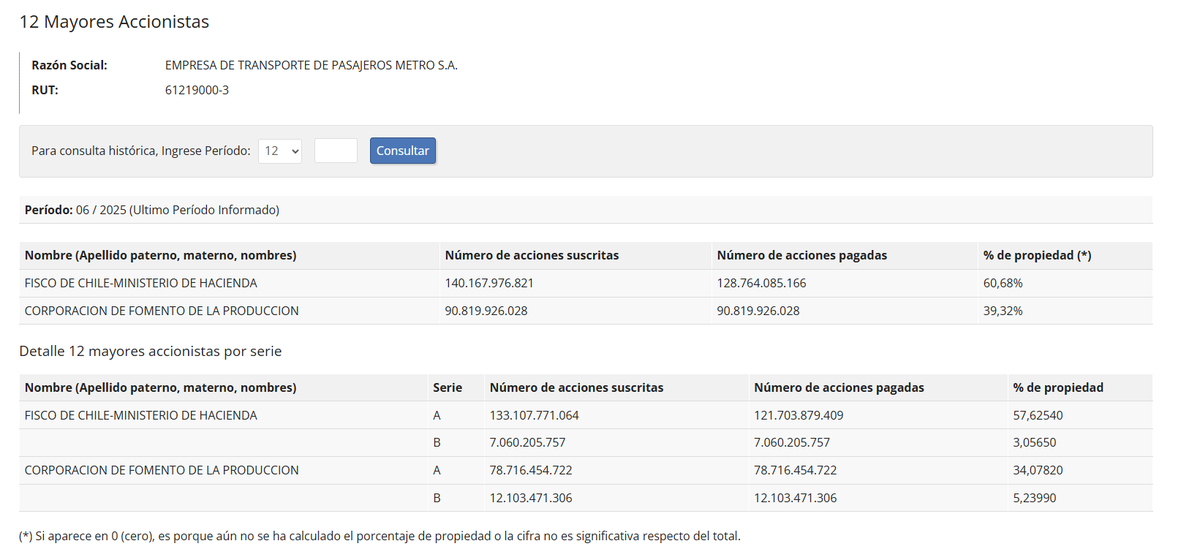Click subscribed shares value 12.103.471.306
Viewport: 1200px width, 549px height.
coord(531,498)
